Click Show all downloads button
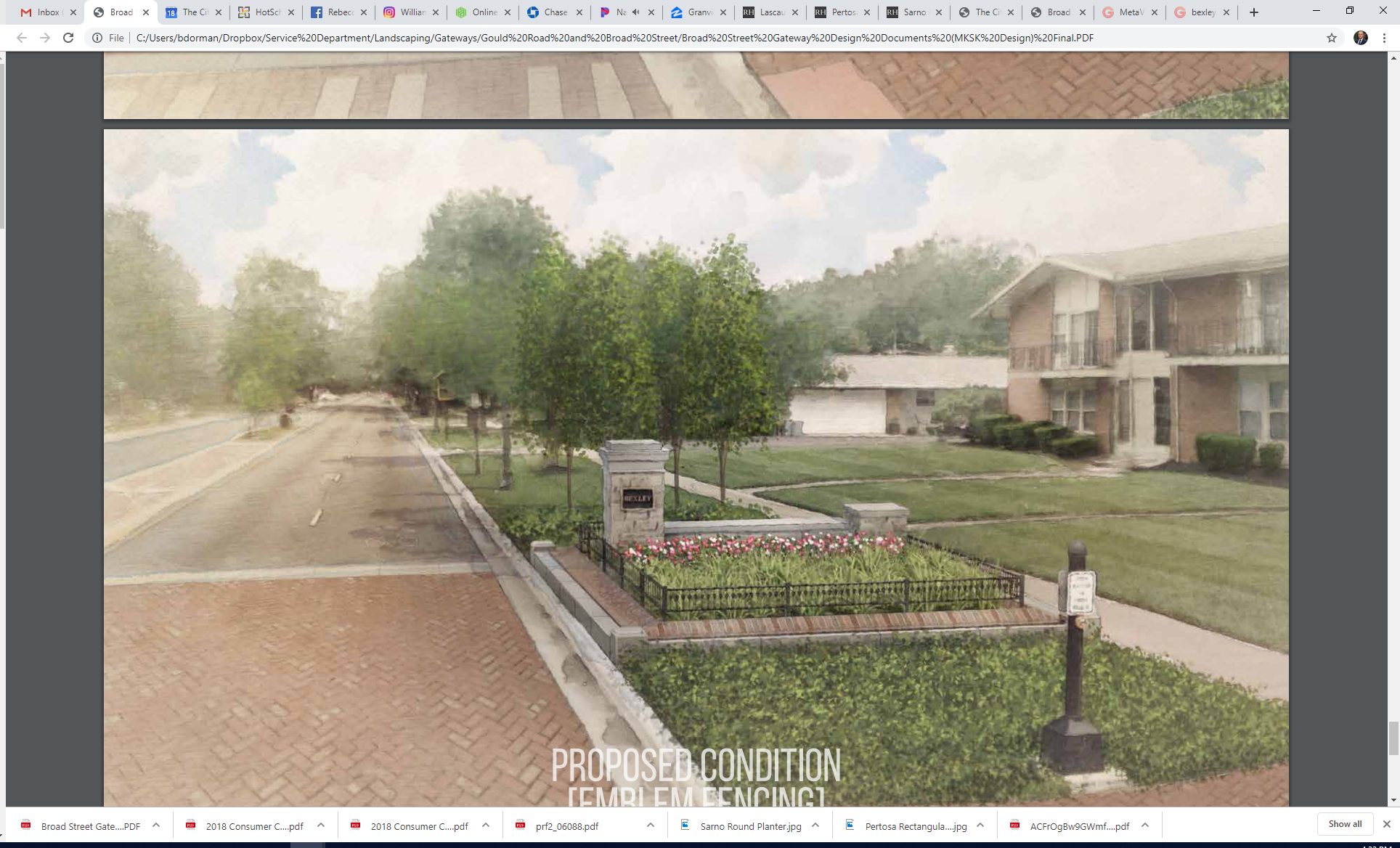1400x848 pixels. coord(1345,824)
